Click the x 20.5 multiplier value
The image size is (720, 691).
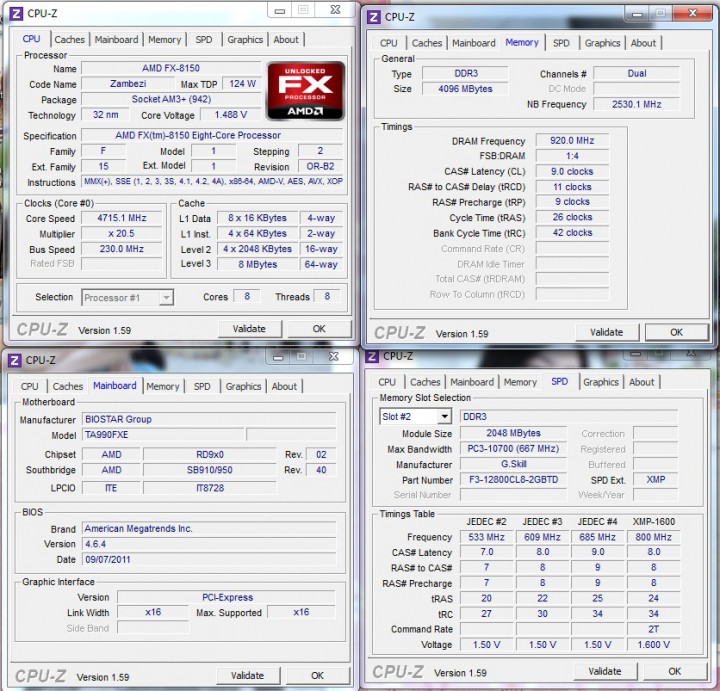[x=122, y=233]
